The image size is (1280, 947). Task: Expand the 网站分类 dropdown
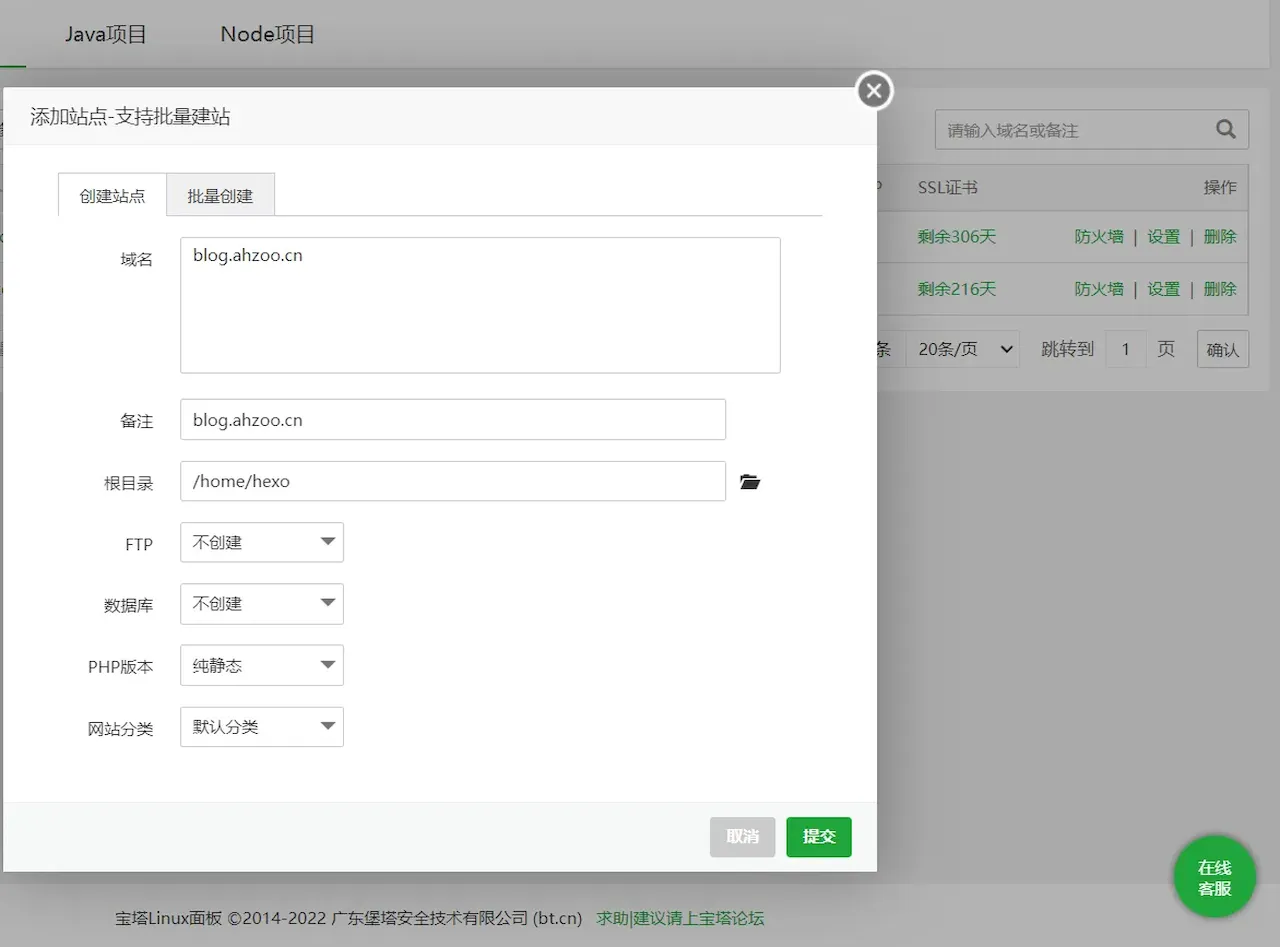coord(262,727)
